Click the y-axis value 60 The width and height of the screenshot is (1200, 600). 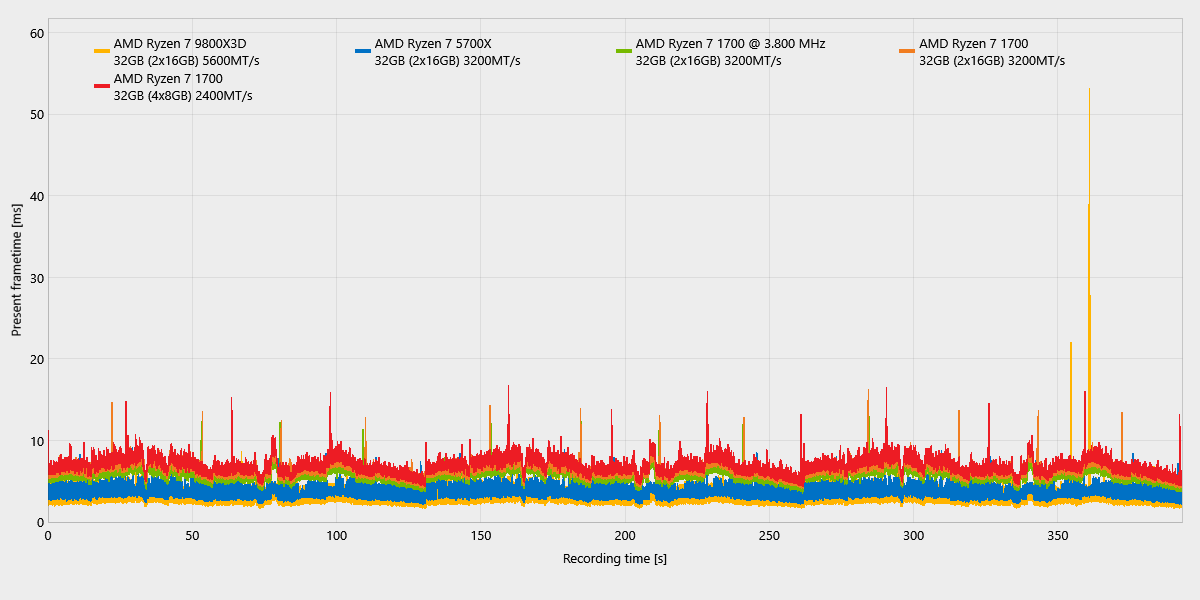point(37,33)
